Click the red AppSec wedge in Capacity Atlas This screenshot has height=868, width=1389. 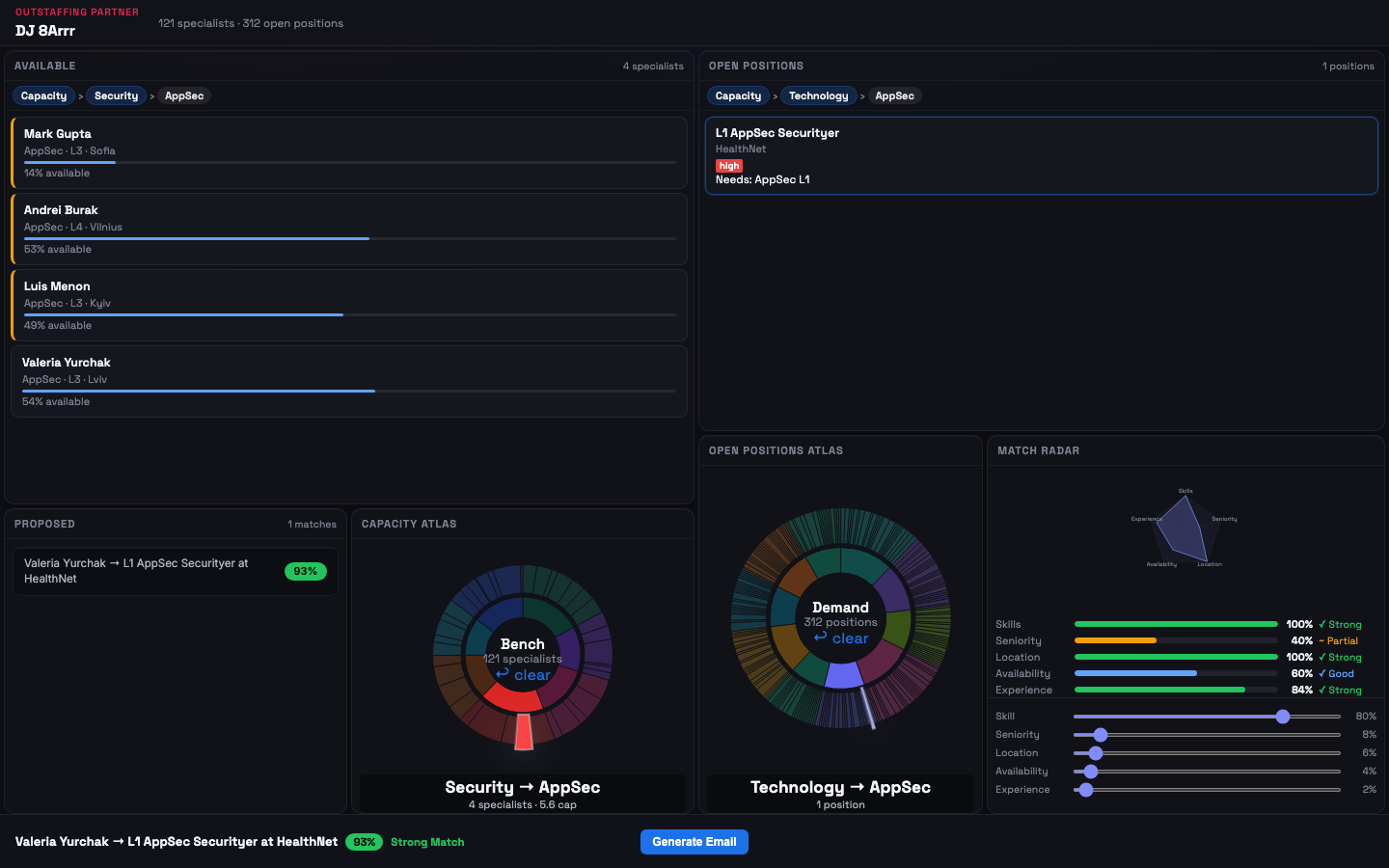click(x=524, y=732)
